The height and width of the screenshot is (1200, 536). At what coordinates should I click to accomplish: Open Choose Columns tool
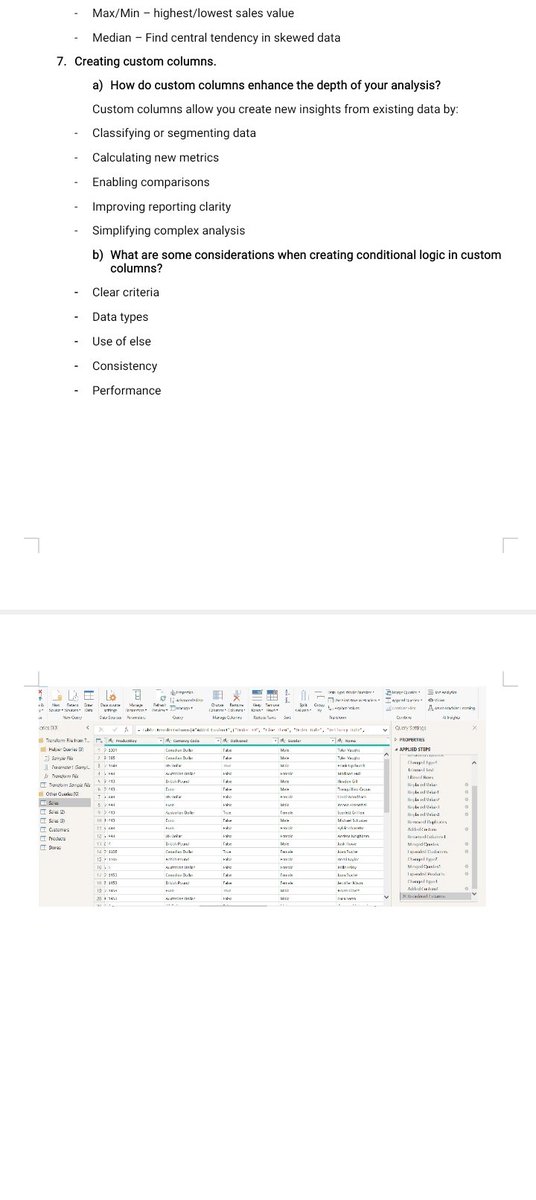pos(216,700)
